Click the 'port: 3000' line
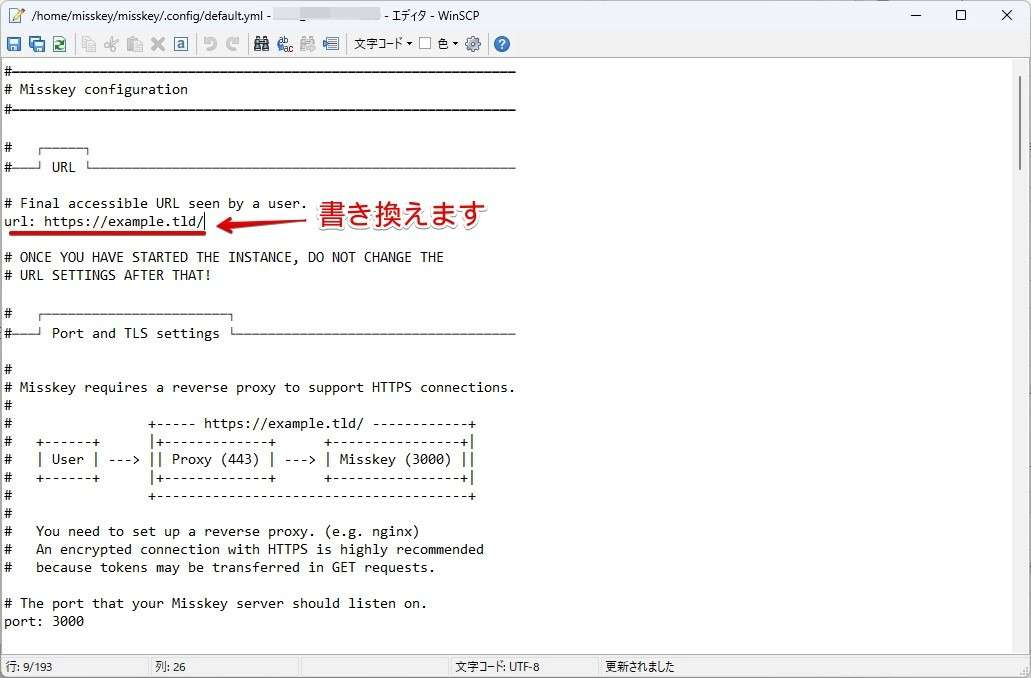 point(44,621)
